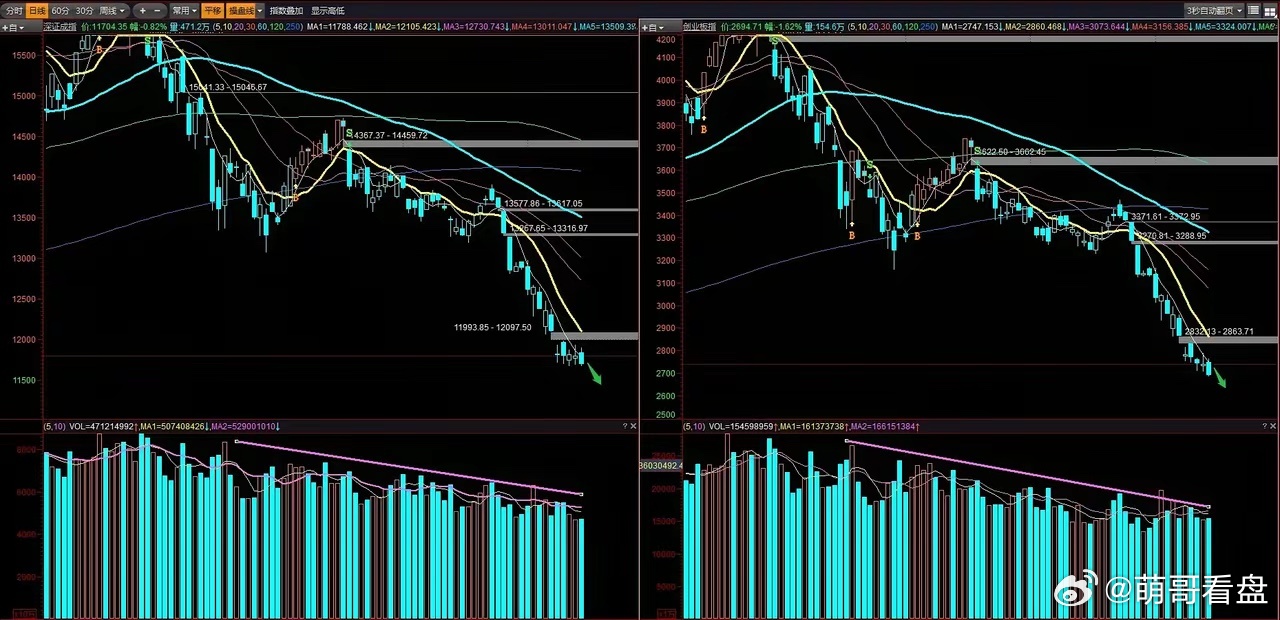Close the right volume indicator panel
The image size is (1280, 620).
pos(1273,426)
